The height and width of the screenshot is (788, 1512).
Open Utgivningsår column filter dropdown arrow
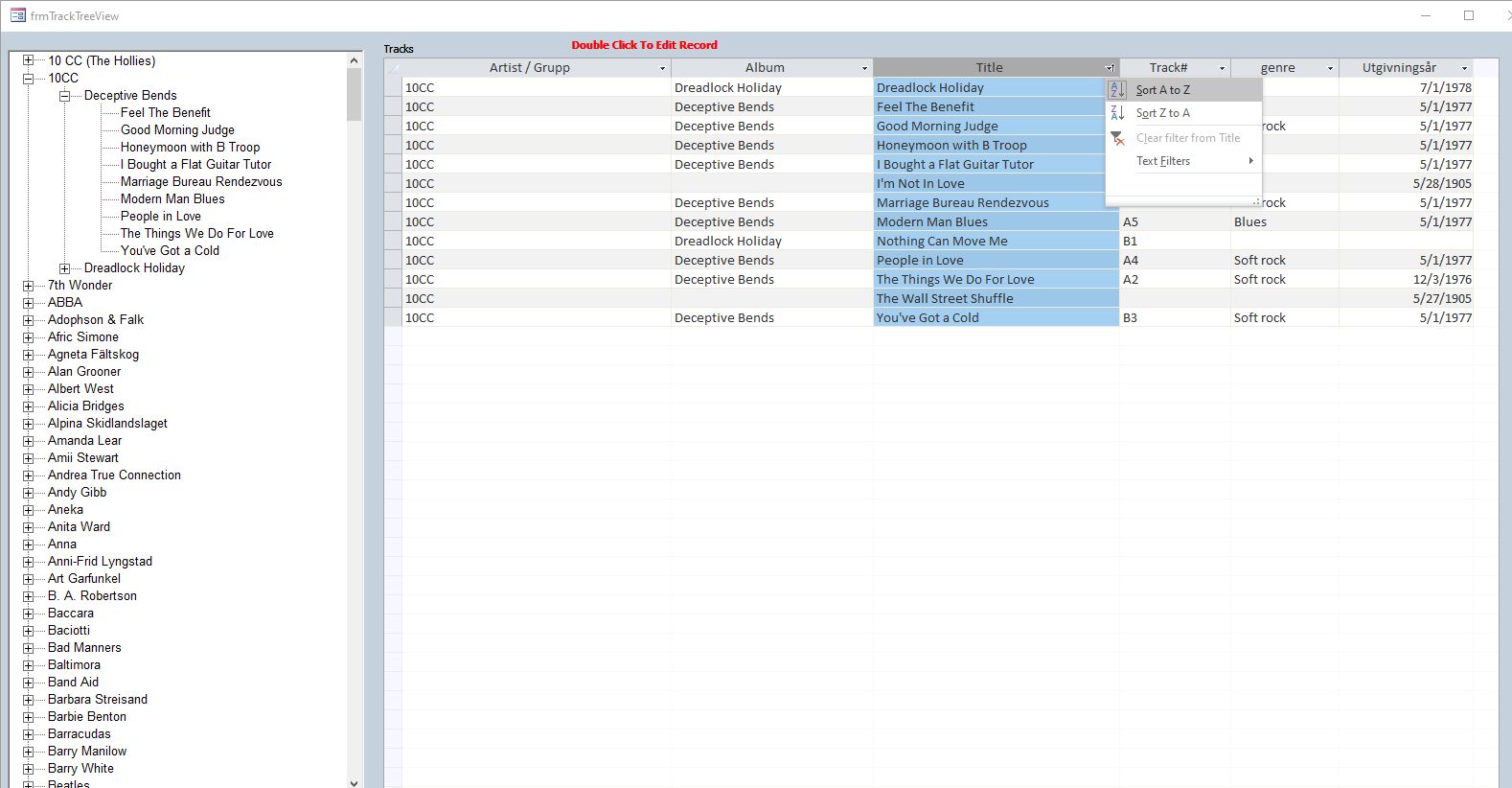click(1464, 68)
